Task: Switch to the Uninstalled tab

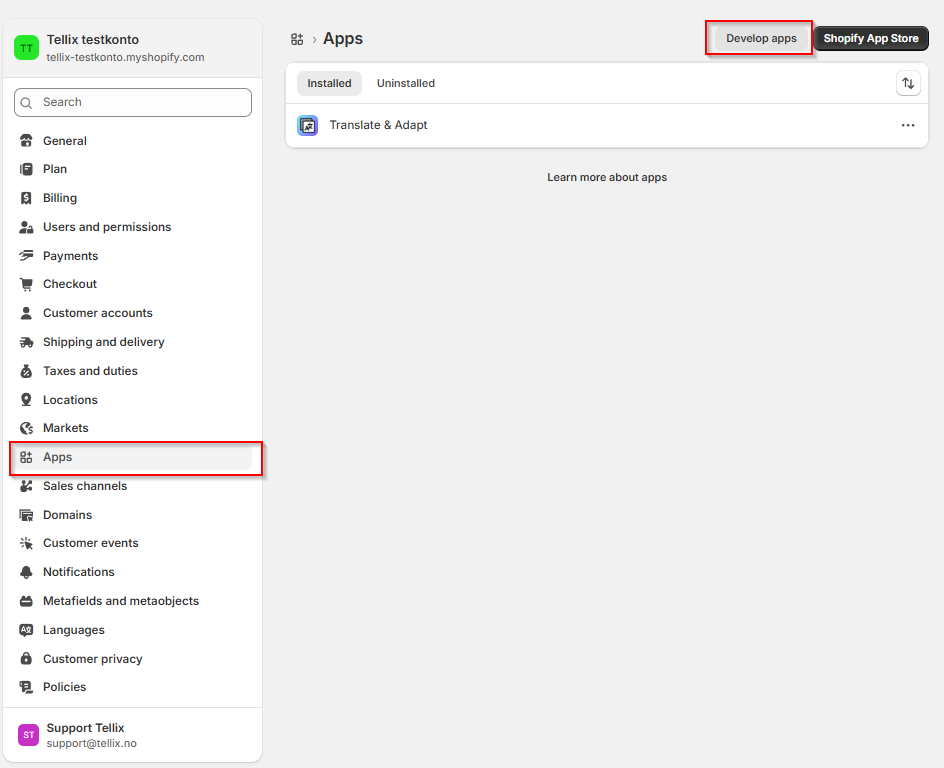Action: tap(405, 84)
